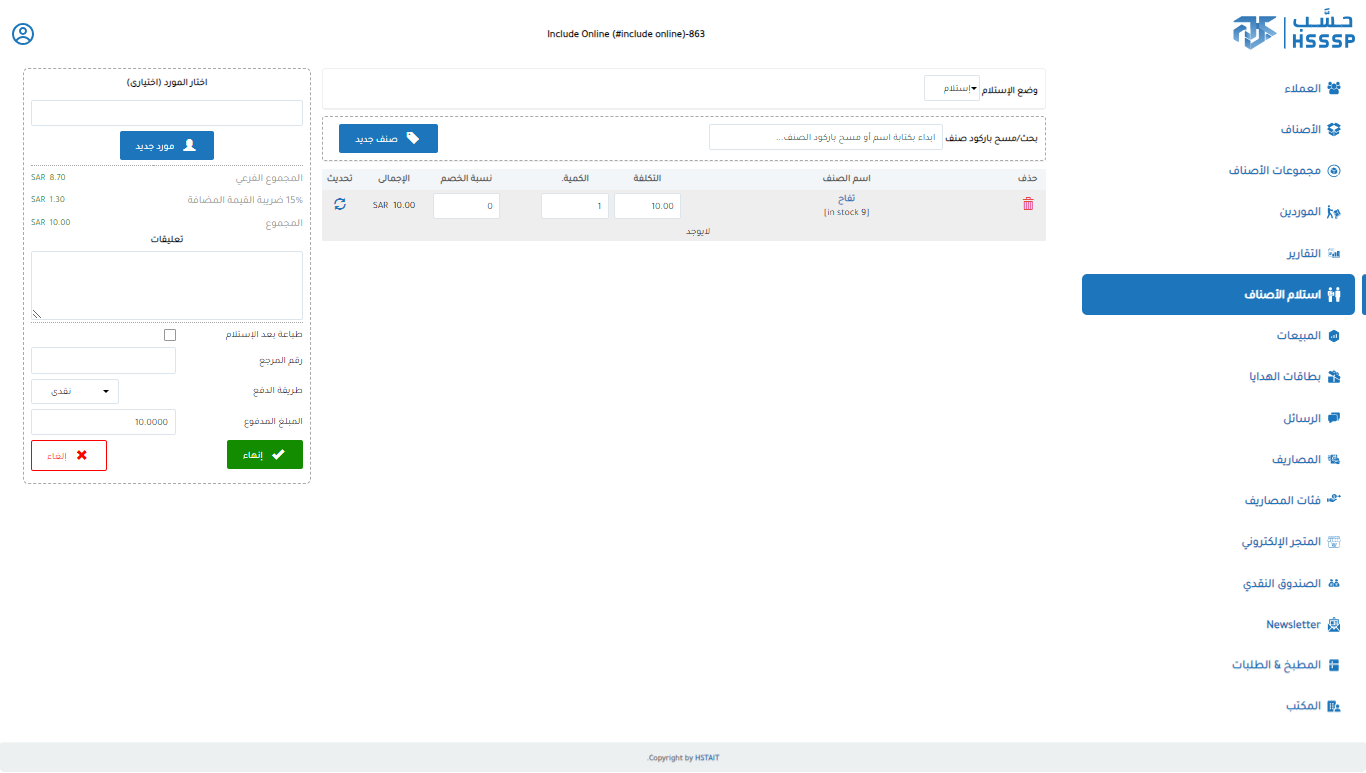Open the receiving mode dropdown
Image resolution: width=1366 pixels, height=773 pixels.
[952, 89]
